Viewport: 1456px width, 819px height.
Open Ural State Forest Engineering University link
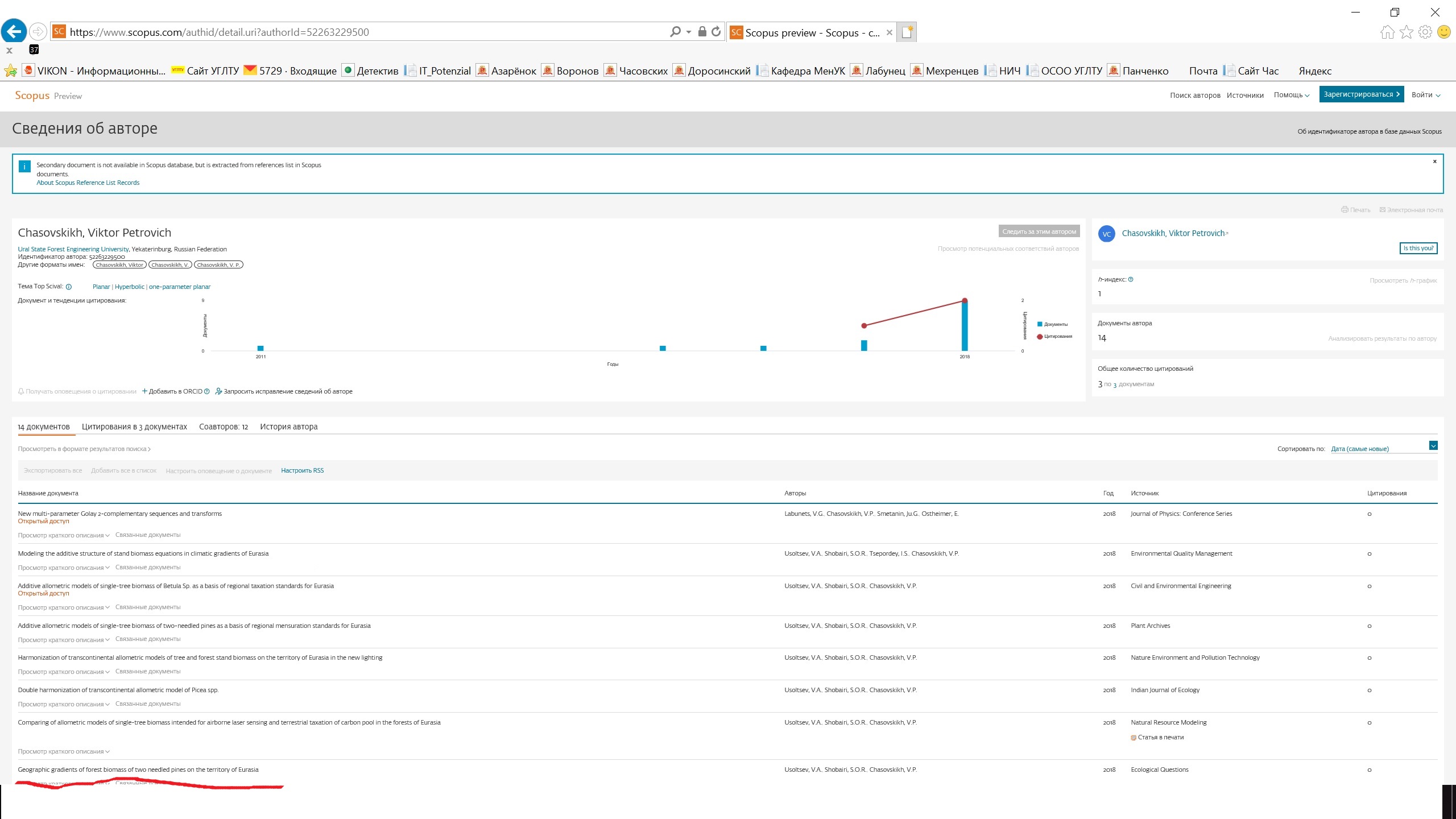[x=73, y=249]
